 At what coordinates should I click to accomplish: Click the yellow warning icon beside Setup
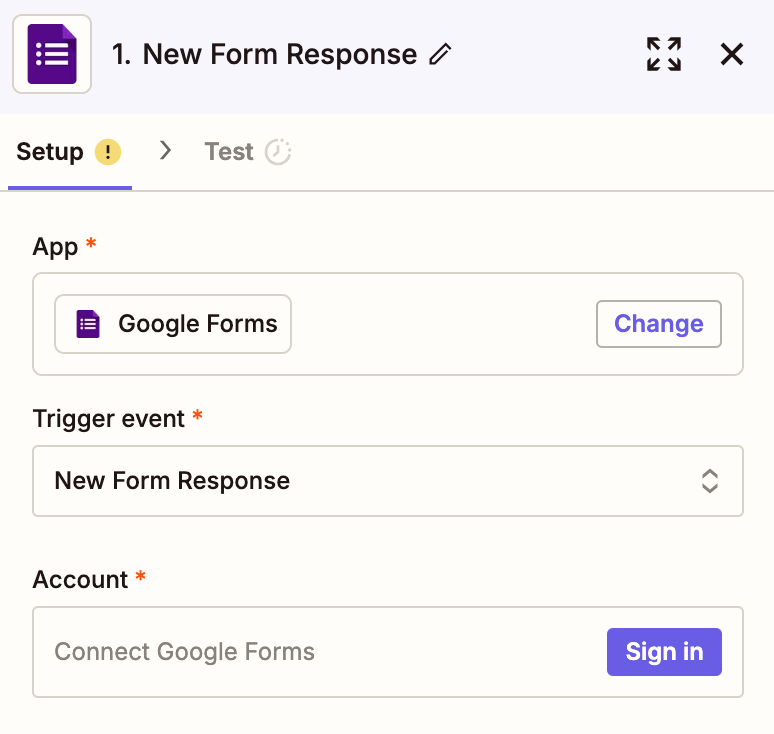click(x=108, y=152)
